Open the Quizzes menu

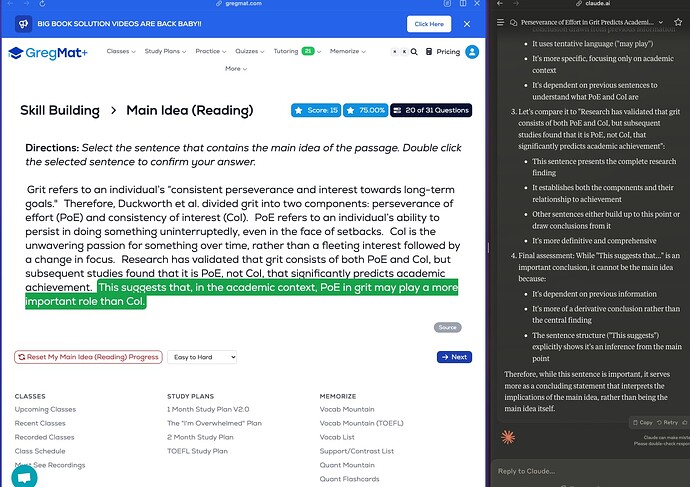(250, 52)
